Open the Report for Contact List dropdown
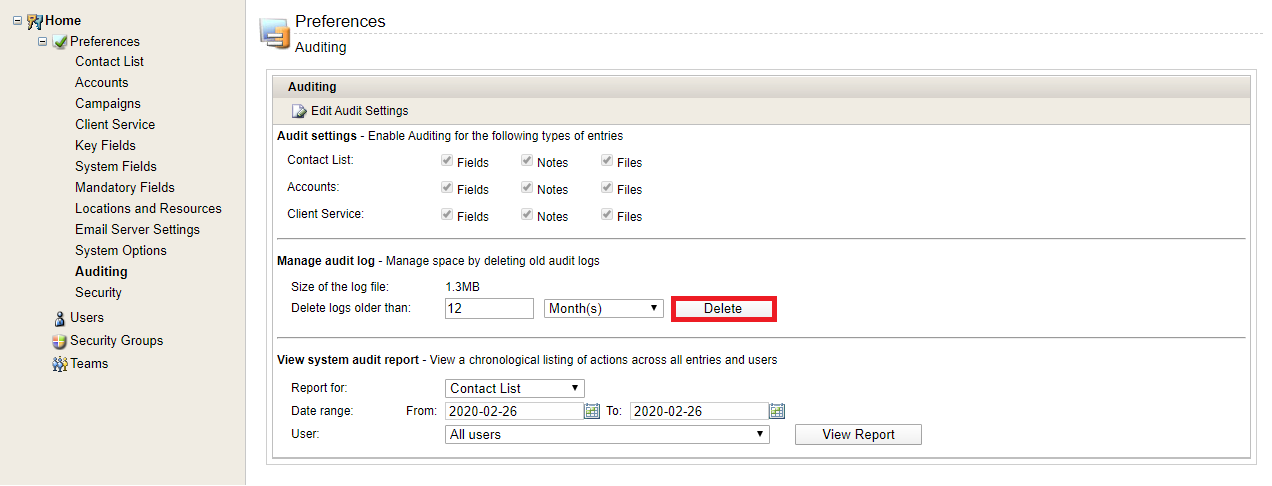Viewport: 1272px width, 486px height. pos(514,388)
